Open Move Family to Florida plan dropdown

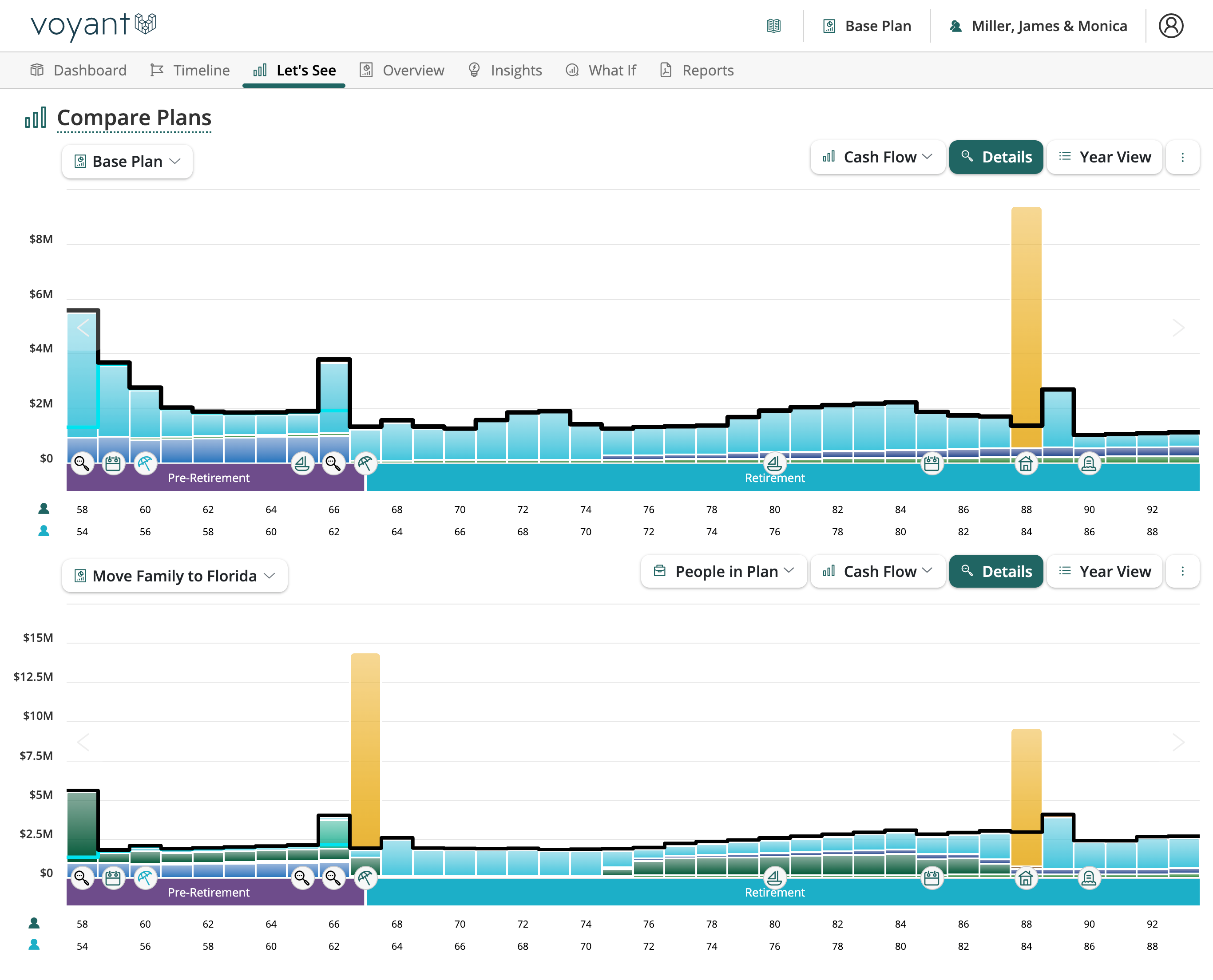[174, 576]
